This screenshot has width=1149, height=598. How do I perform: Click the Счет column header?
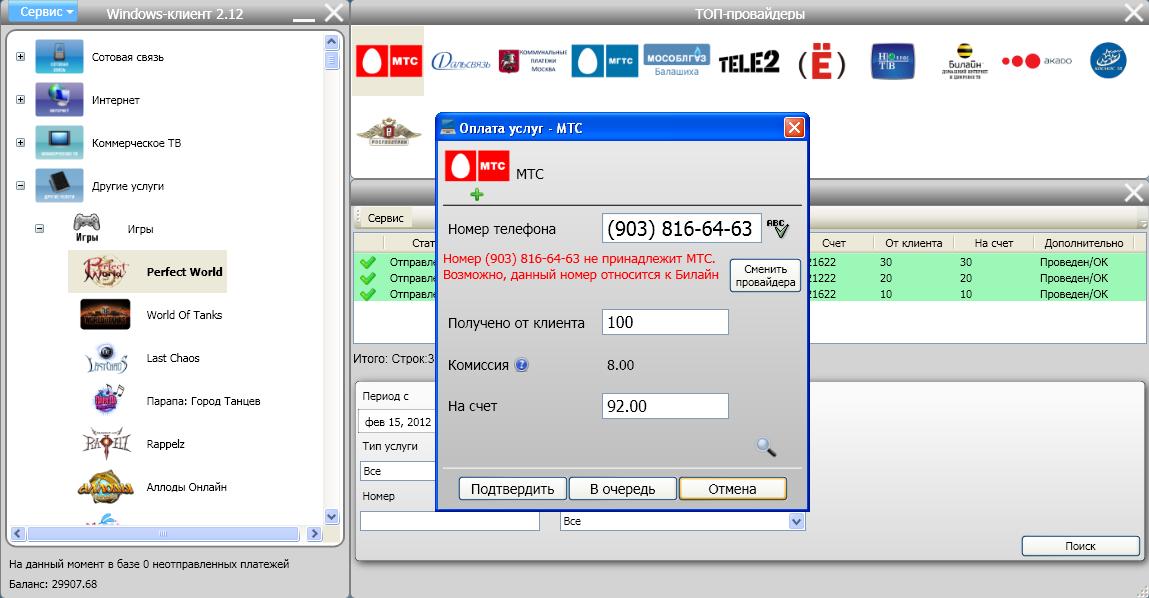click(x=834, y=243)
